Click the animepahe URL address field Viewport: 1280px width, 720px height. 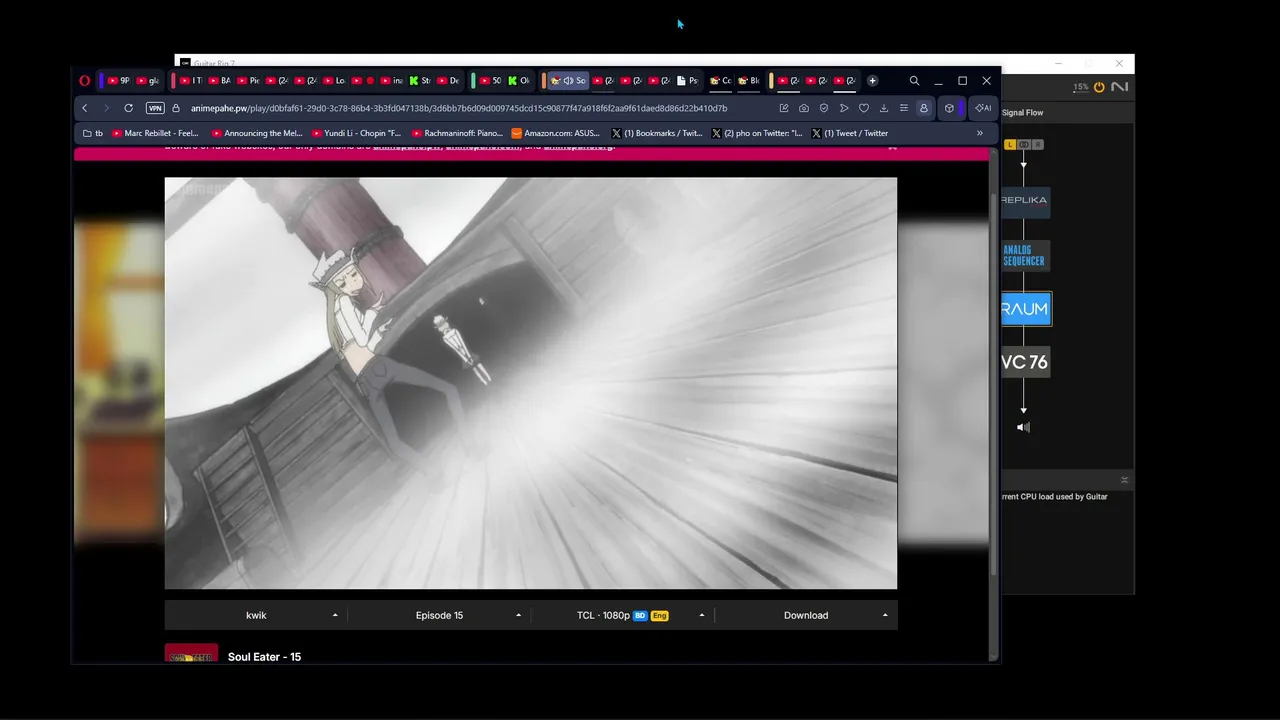pos(459,108)
